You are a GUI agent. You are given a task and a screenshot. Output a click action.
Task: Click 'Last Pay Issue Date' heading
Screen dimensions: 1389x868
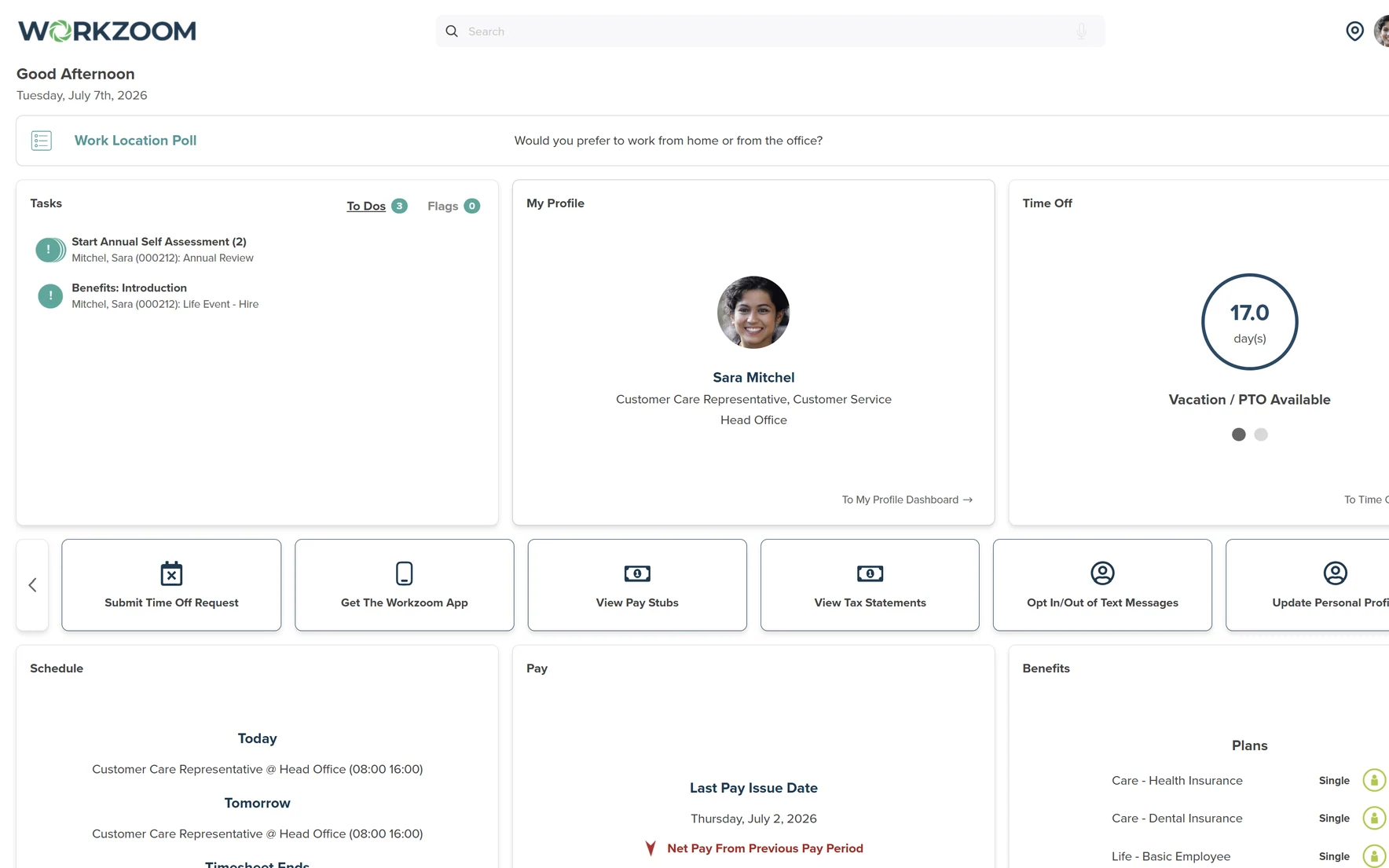pyautogui.click(x=753, y=788)
